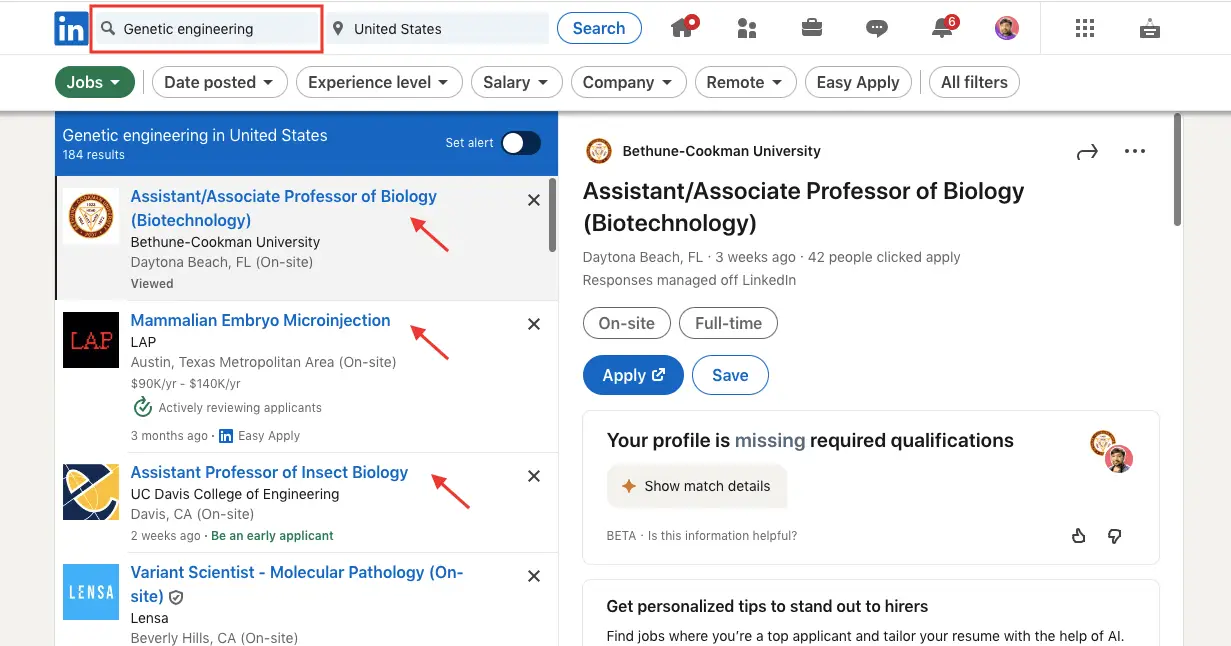Click the LAP company logo

[x=91, y=340]
